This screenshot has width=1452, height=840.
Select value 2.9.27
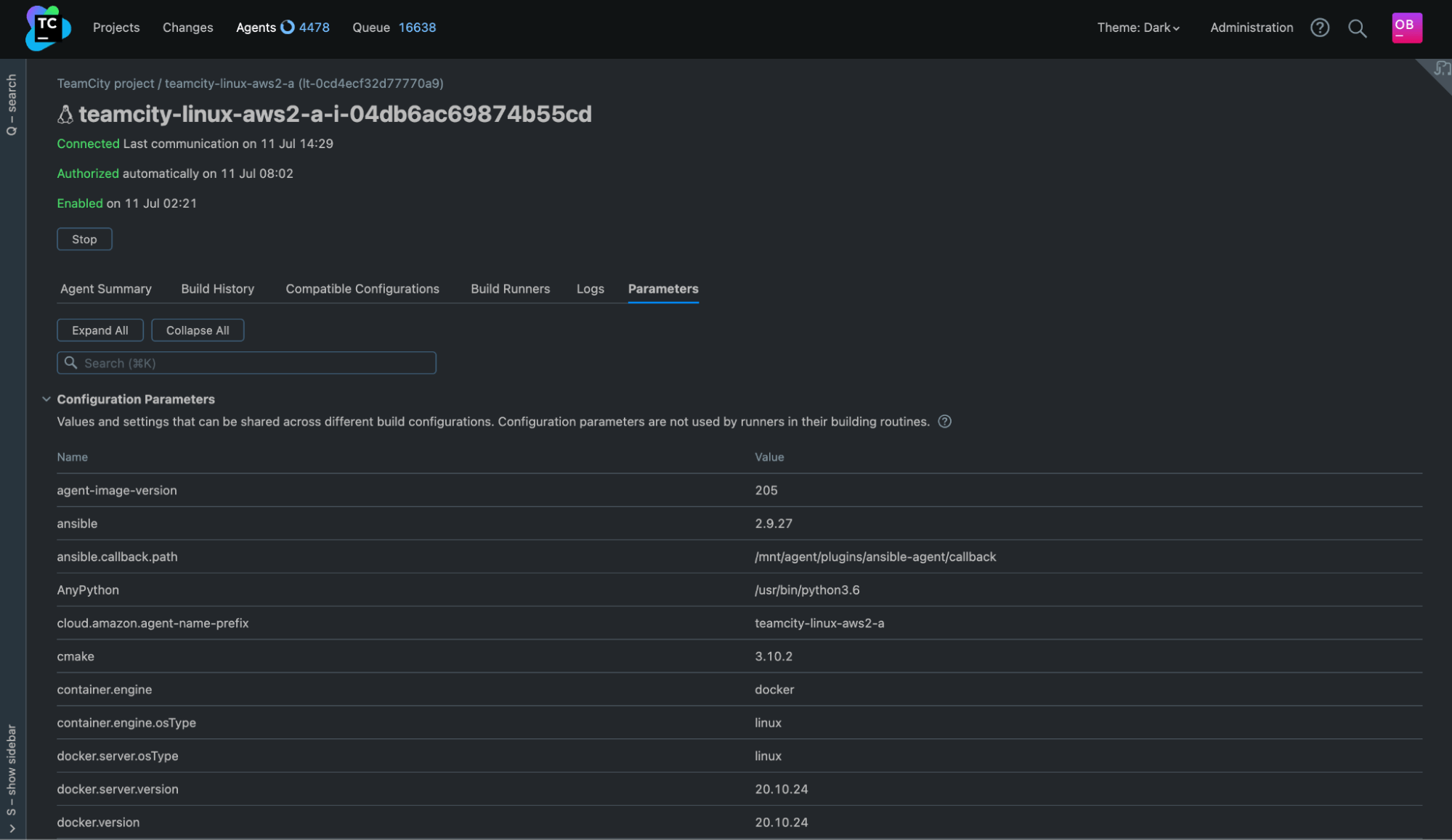point(773,523)
